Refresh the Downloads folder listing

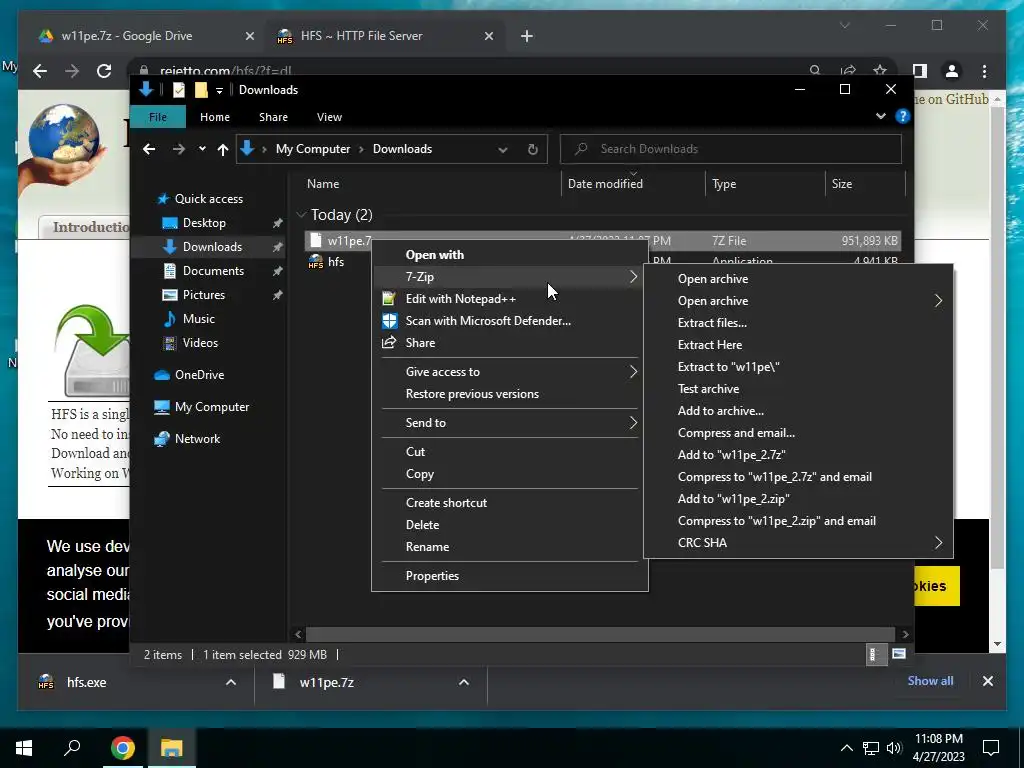click(x=533, y=149)
